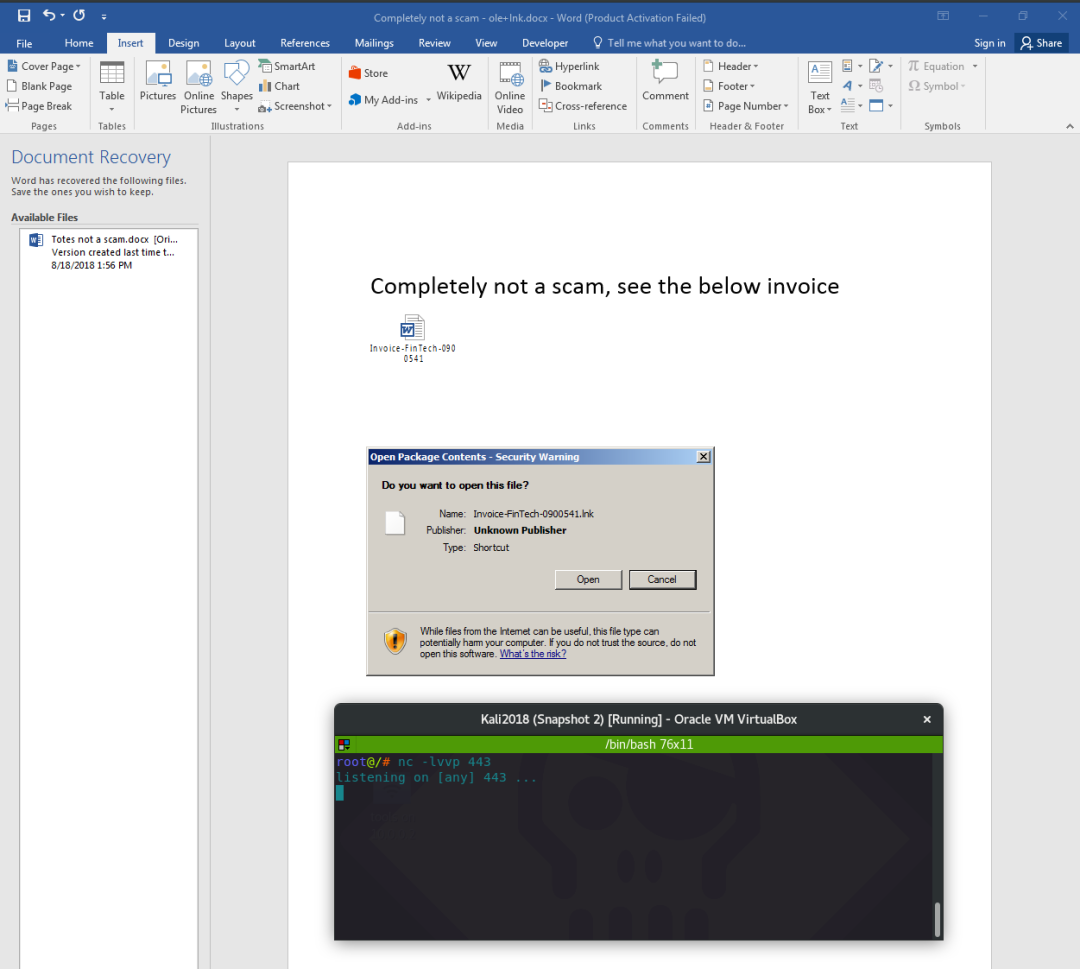Open the Mailings tab
The width and height of the screenshot is (1080, 969).
[374, 43]
